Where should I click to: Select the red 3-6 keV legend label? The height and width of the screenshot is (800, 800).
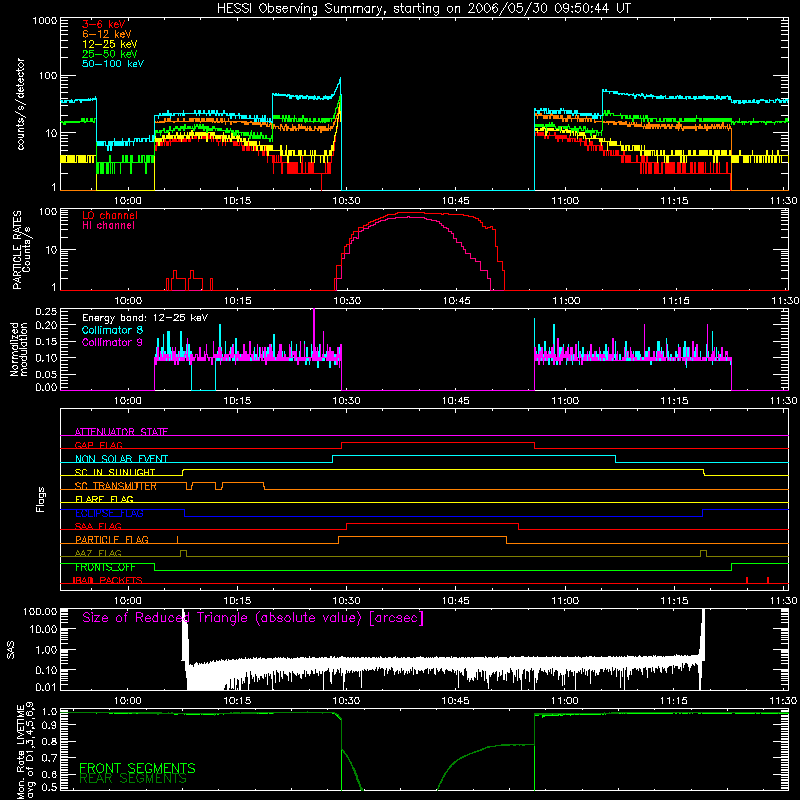click(x=104, y=24)
